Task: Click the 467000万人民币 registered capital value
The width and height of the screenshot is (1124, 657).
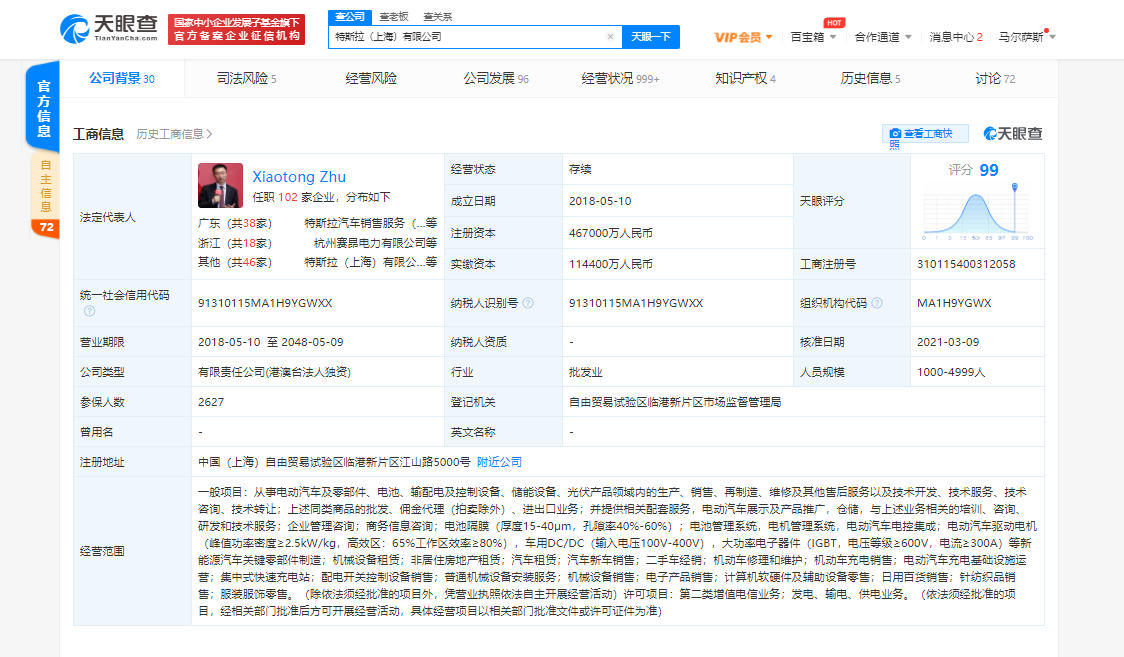Action: pyautogui.click(x=611, y=233)
